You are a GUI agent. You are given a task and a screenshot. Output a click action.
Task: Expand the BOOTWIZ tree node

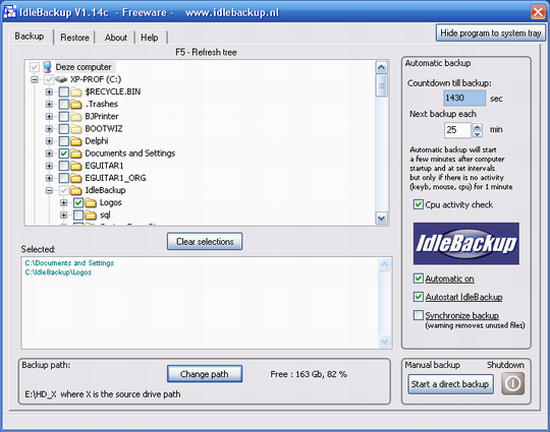(x=49, y=129)
